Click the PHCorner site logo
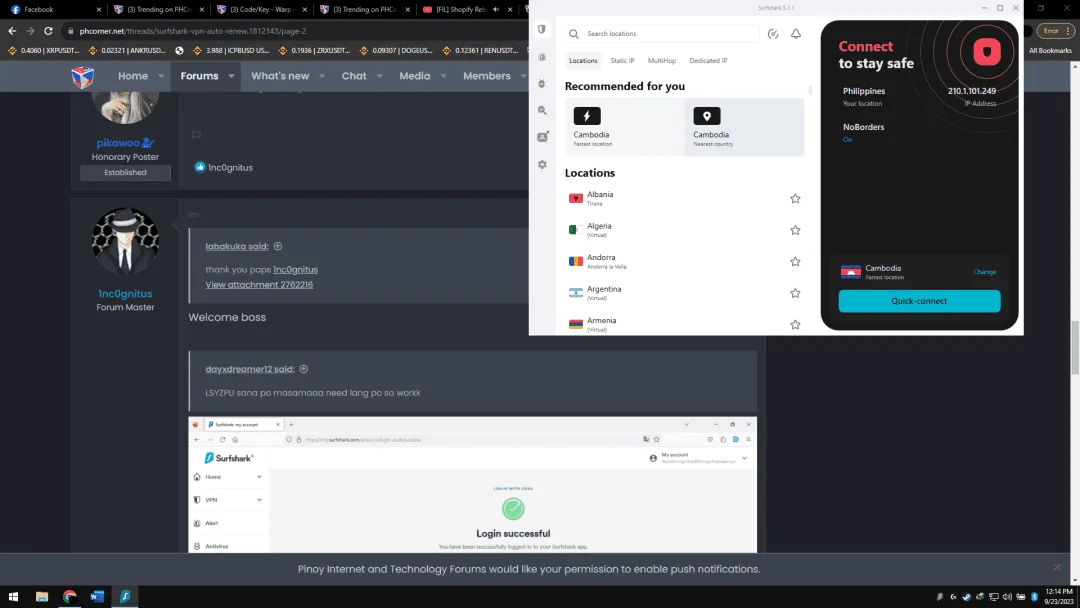This screenshot has height=608, width=1080. (83, 77)
